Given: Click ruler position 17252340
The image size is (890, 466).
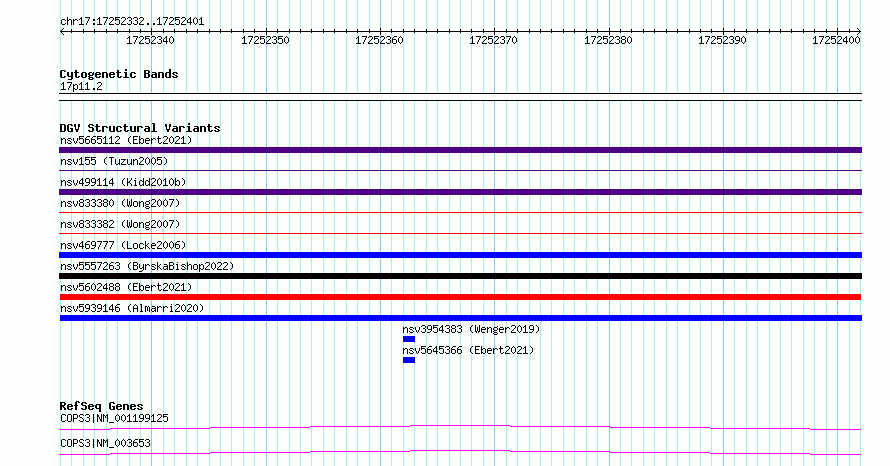Looking at the screenshot, I should click(150, 40).
